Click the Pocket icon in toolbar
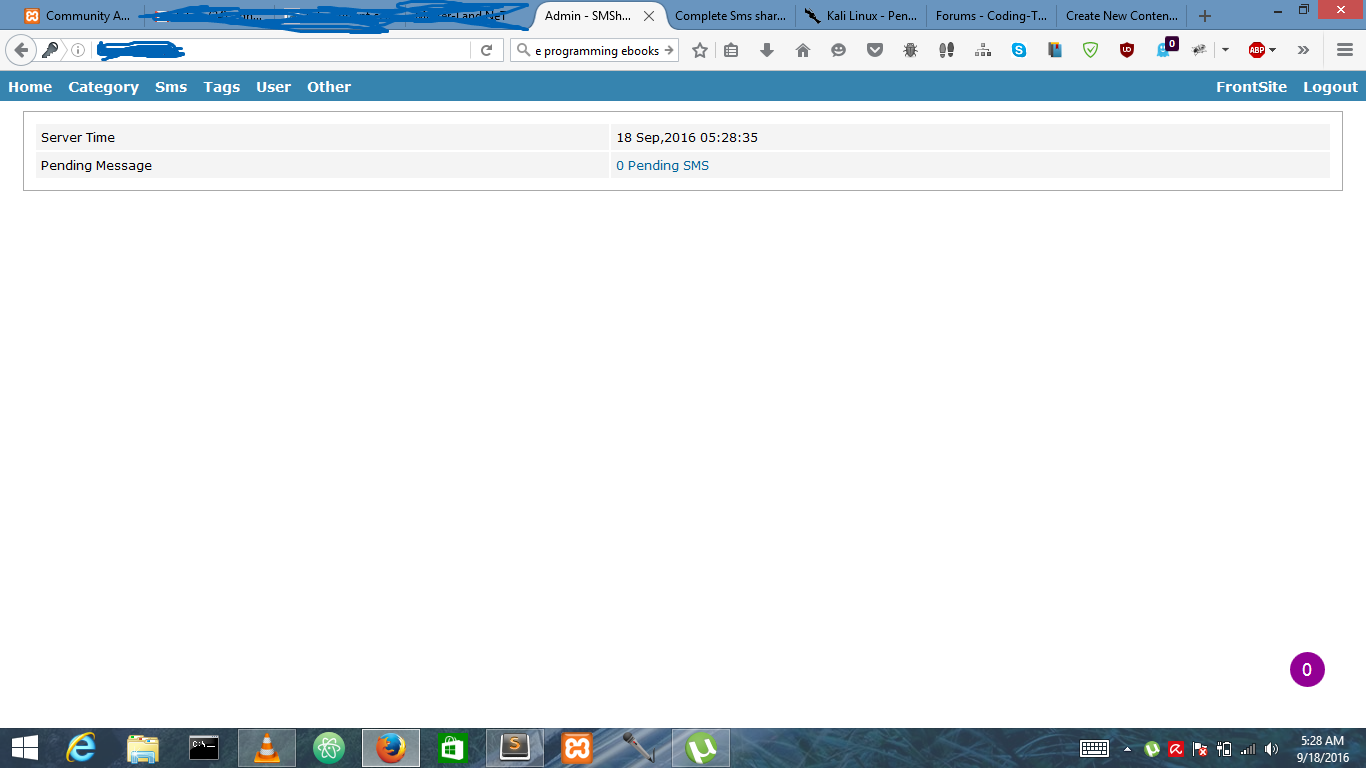 (x=875, y=50)
